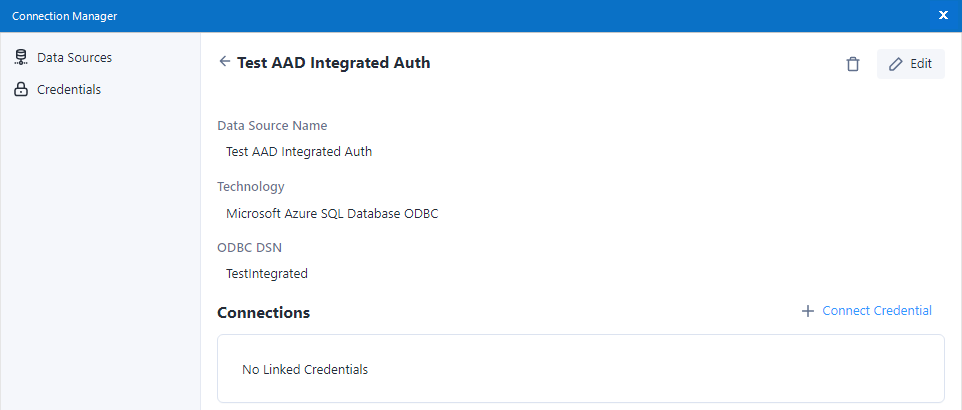This screenshot has width=962, height=410.
Task: Click the bold Test AAD Integrated Auth header
Action: point(333,63)
